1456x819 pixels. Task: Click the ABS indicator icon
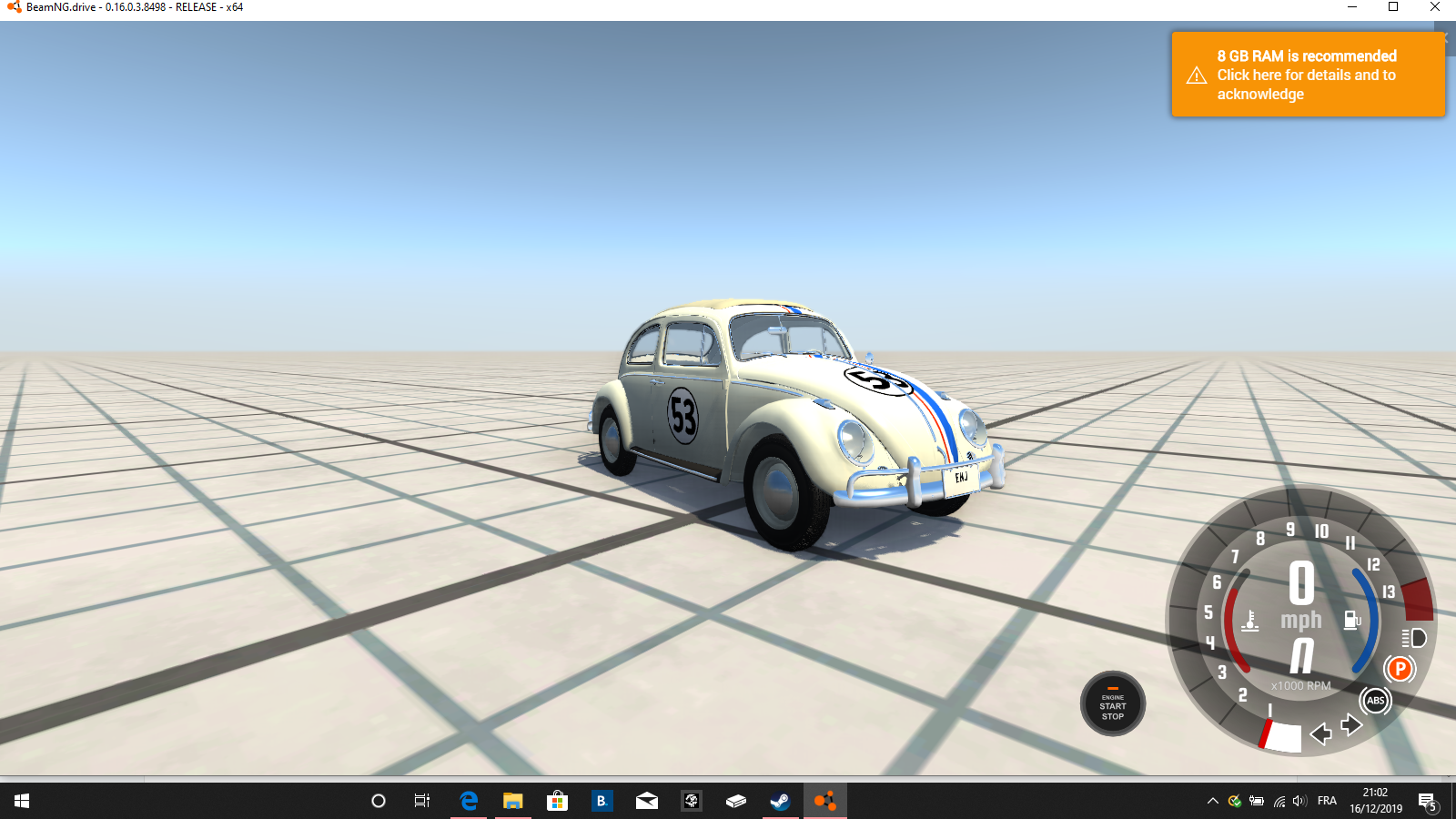pyautogui.click(x=1376, y=700)
